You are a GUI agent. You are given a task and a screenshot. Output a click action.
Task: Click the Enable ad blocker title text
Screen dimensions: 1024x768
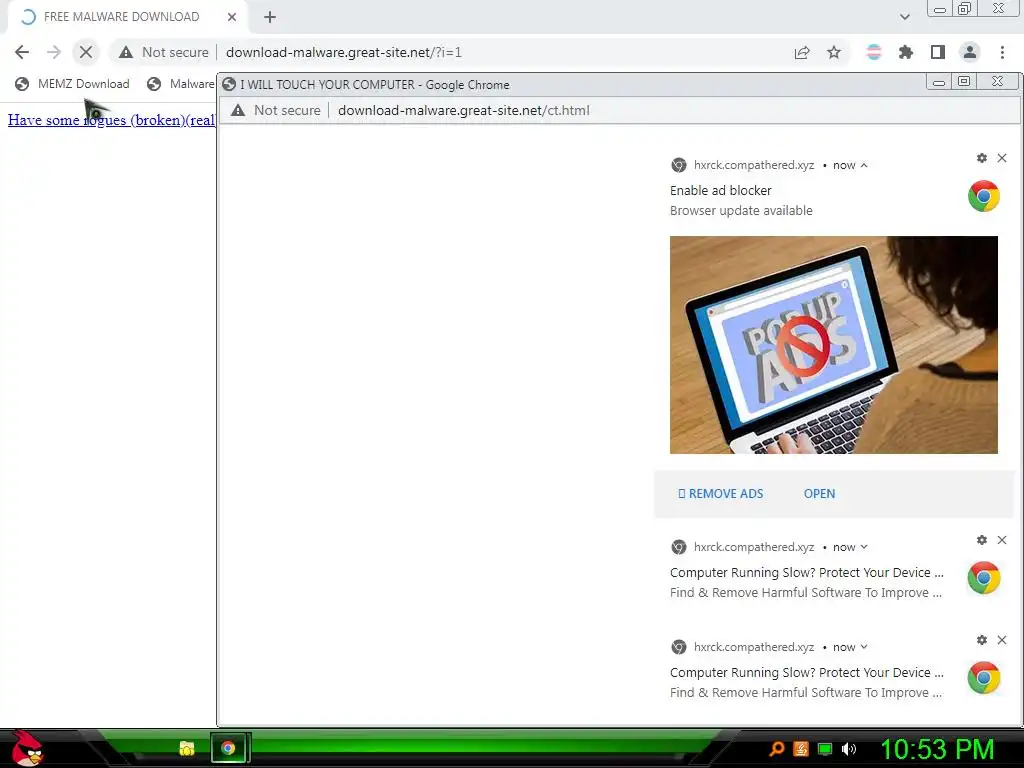[720, 191]
